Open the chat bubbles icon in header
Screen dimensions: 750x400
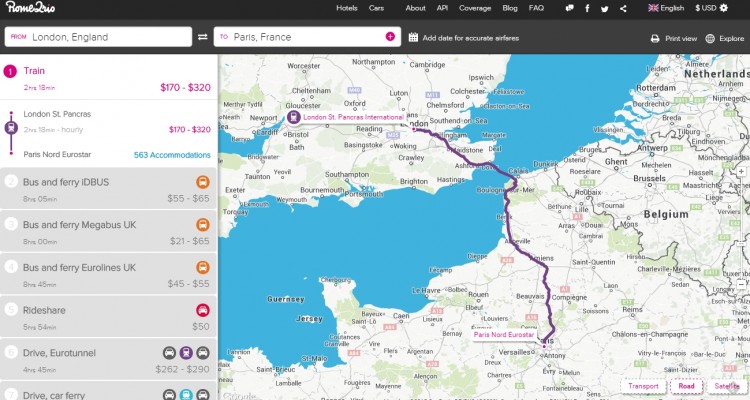pos(569,8)
